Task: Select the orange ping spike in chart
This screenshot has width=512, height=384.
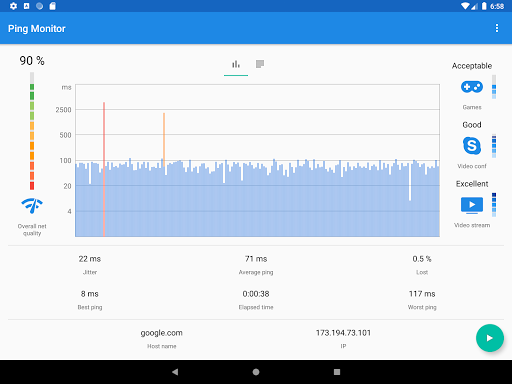Action: (x=164, y=140)
